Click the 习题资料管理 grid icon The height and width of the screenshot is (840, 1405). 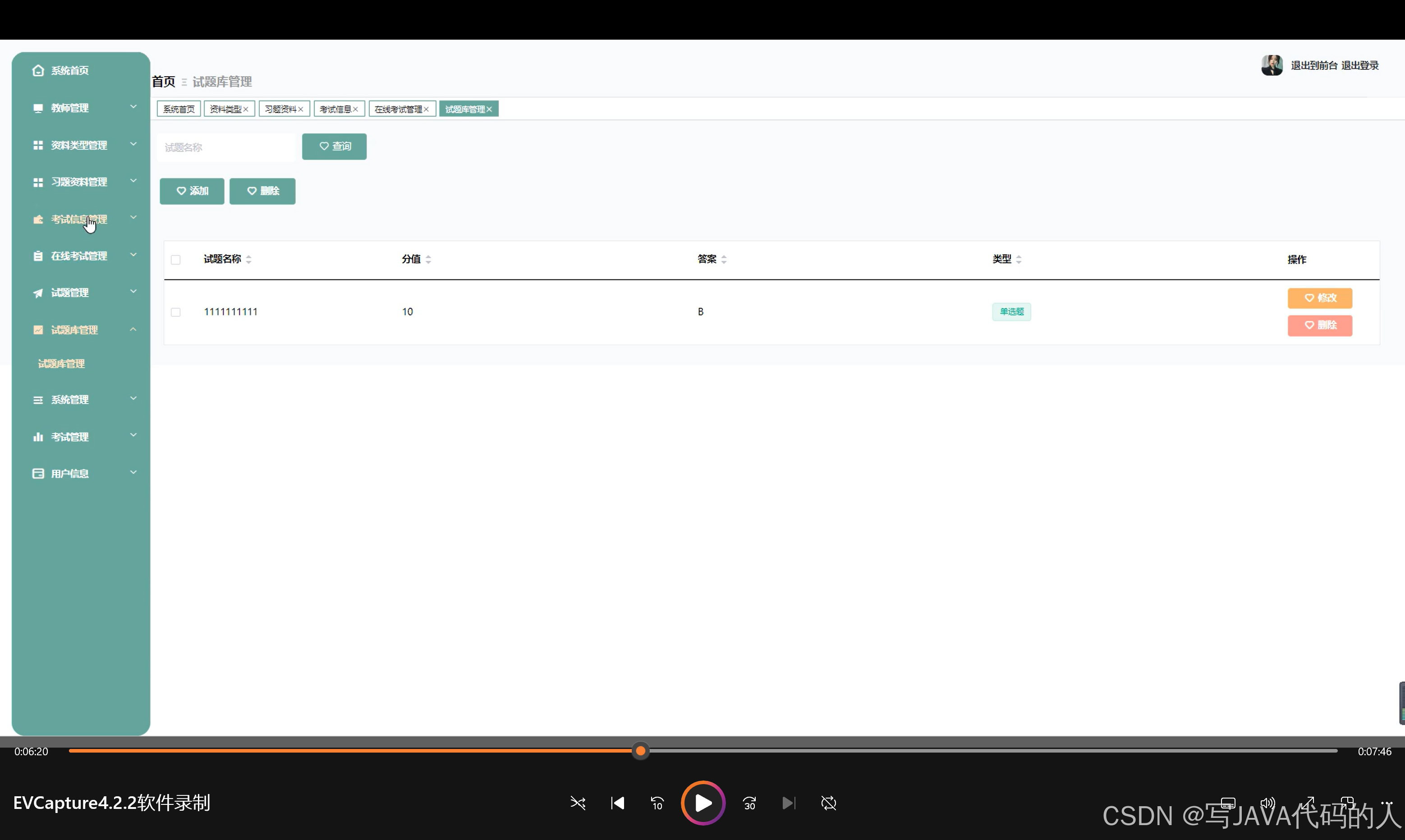click(x=38, y=182)
